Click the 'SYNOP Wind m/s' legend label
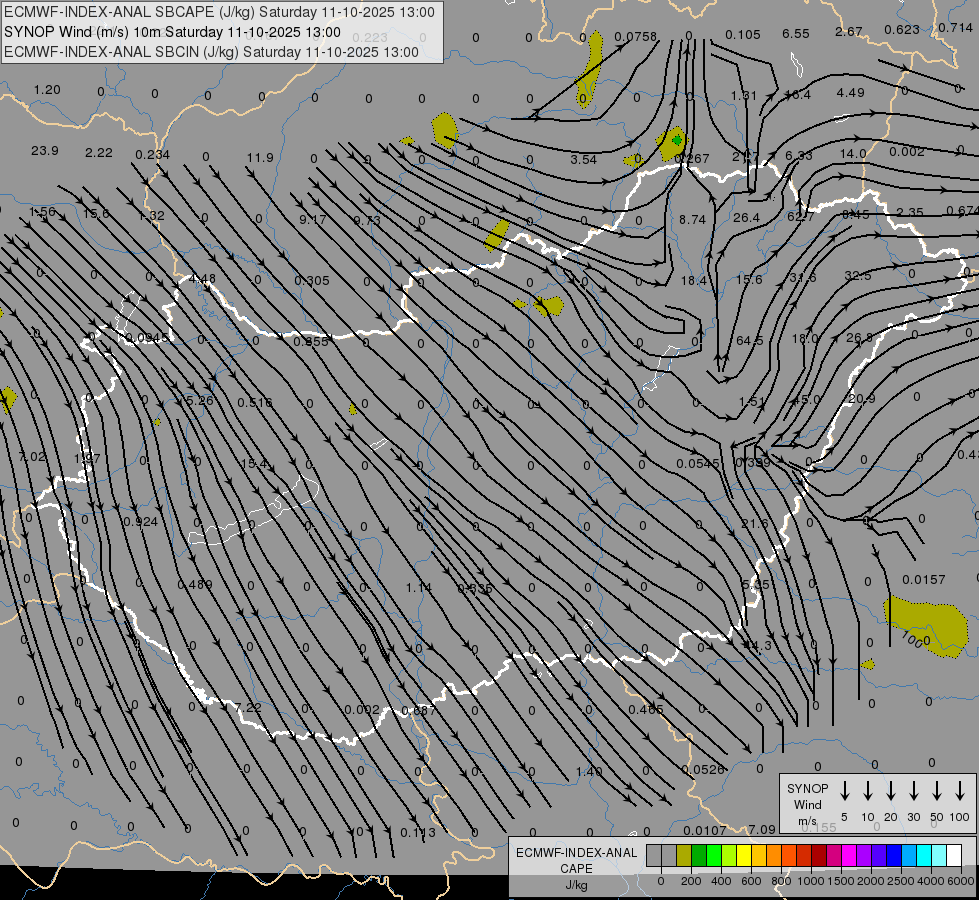 pyautogui.click(x=807, y=804)
